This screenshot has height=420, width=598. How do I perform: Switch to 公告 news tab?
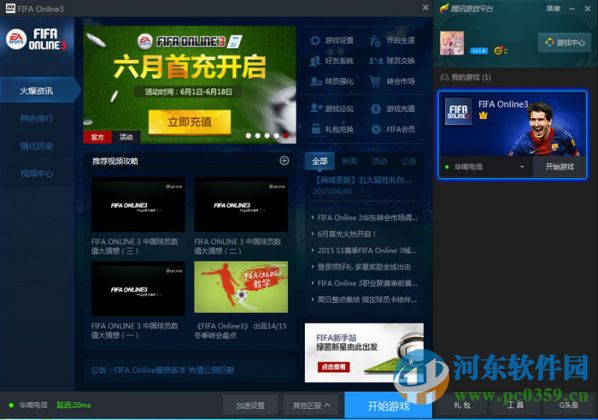[409, 161]
